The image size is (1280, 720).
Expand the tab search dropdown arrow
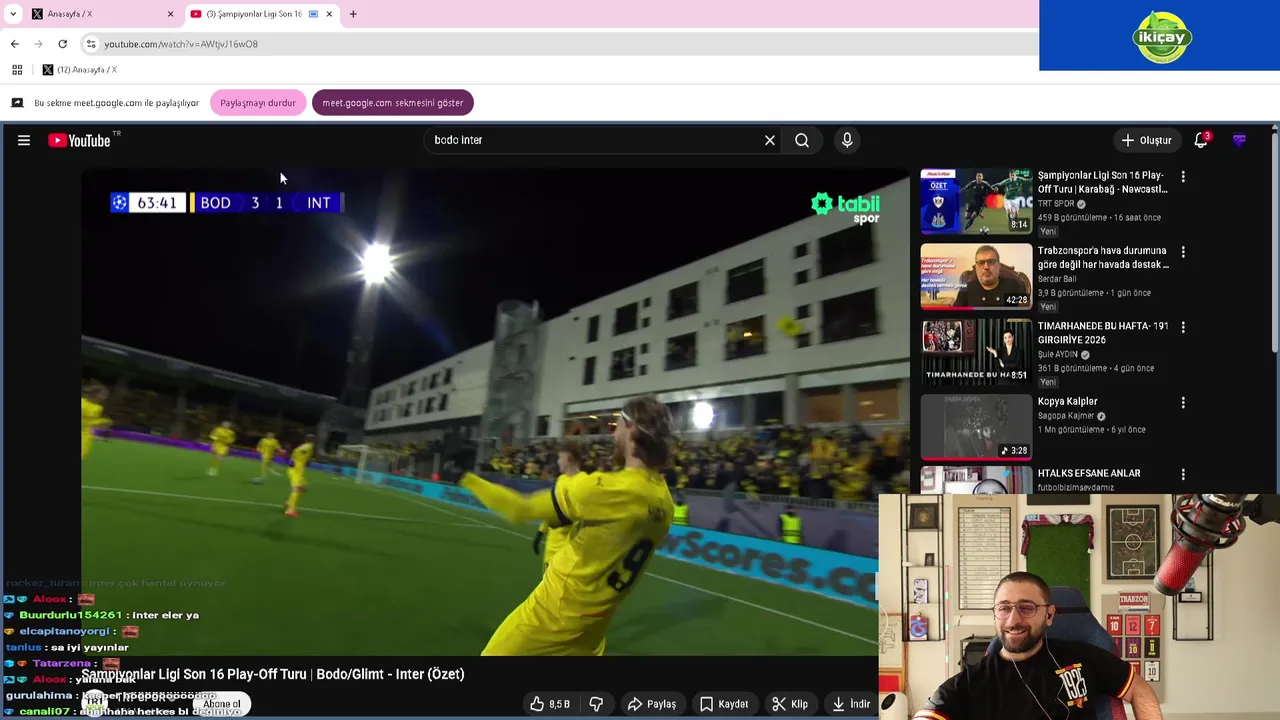tap(12, 14)
